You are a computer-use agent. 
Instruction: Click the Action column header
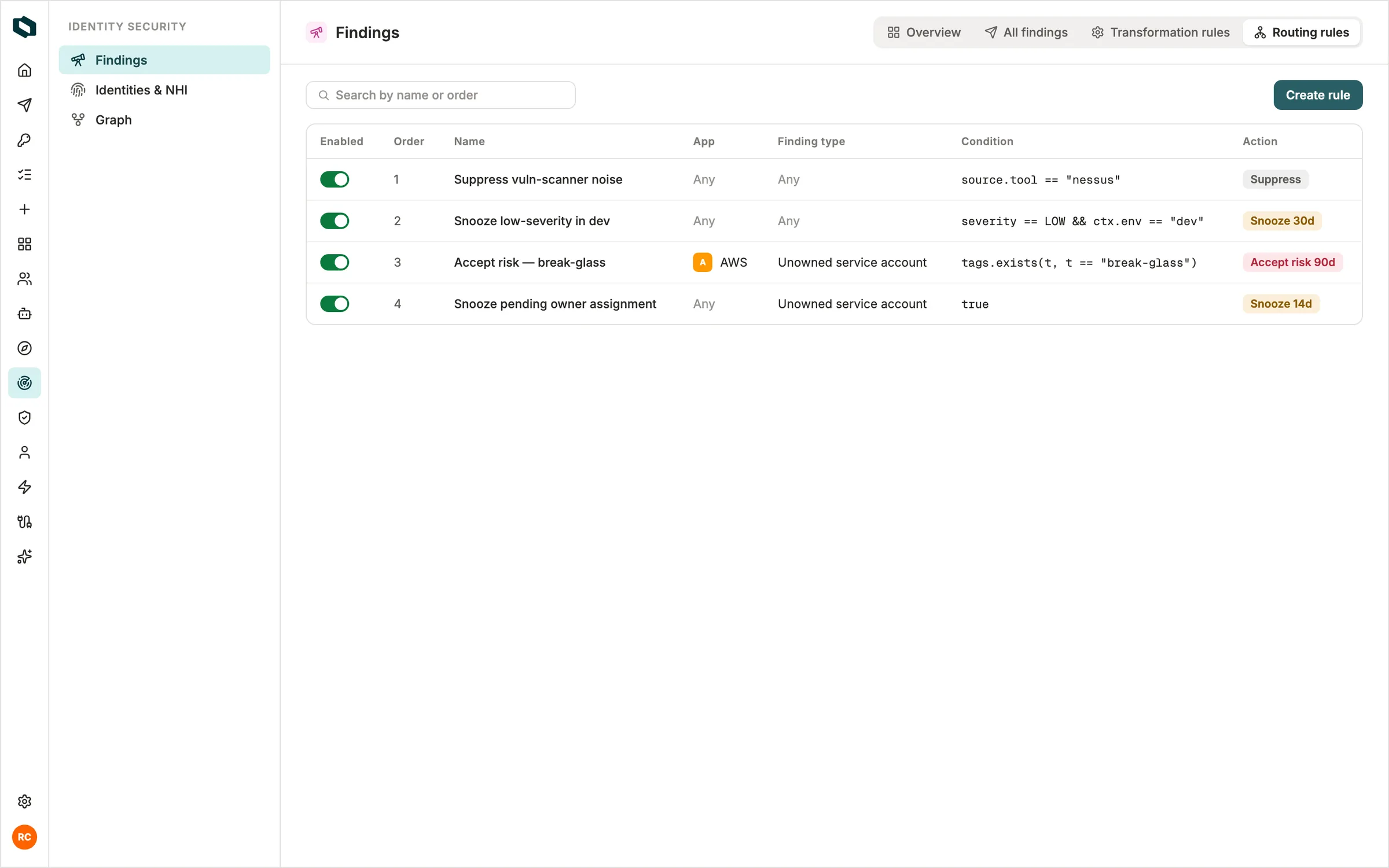(1259, 141)
